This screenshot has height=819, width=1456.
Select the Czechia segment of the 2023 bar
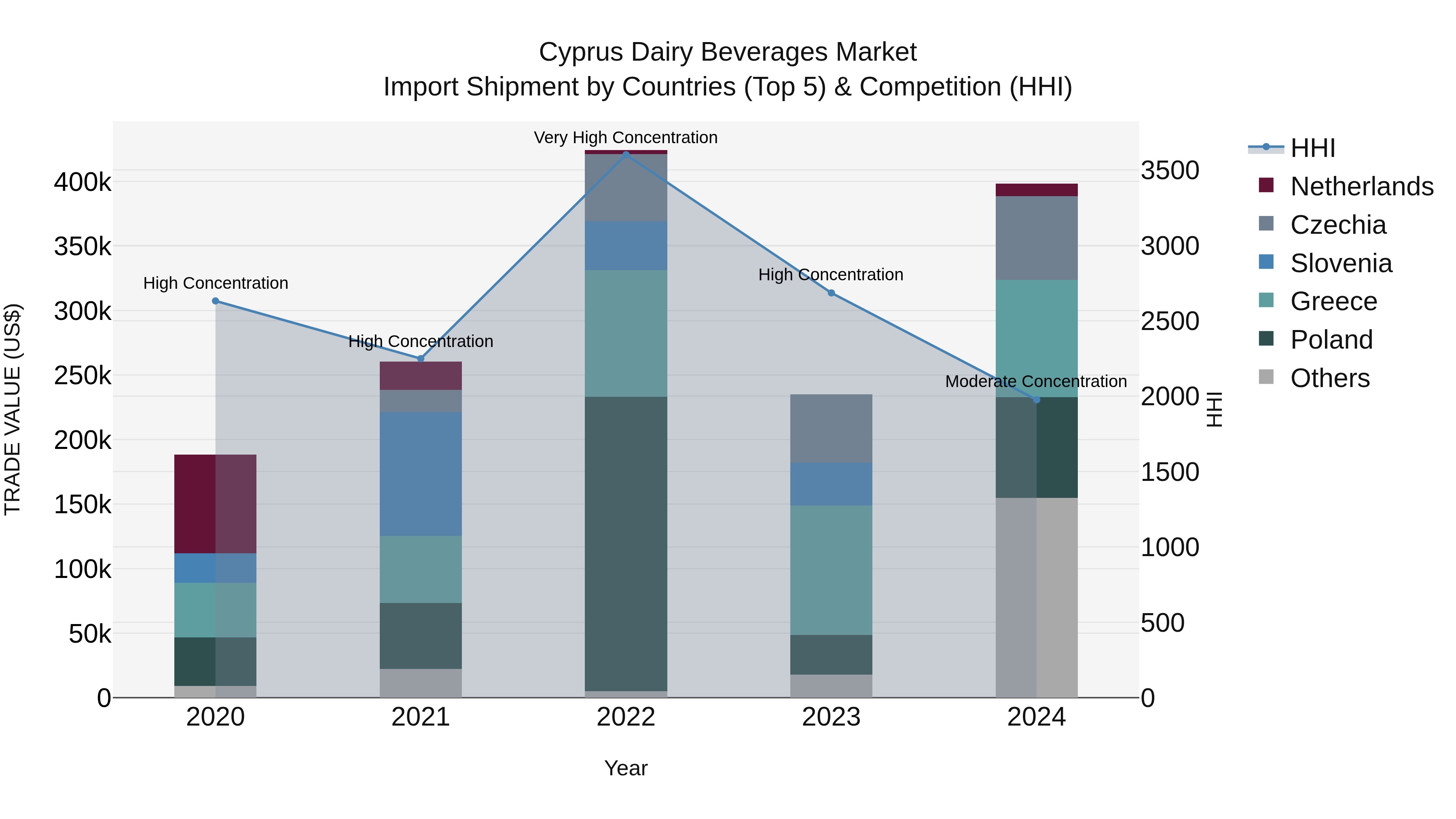tap(831, 428)
